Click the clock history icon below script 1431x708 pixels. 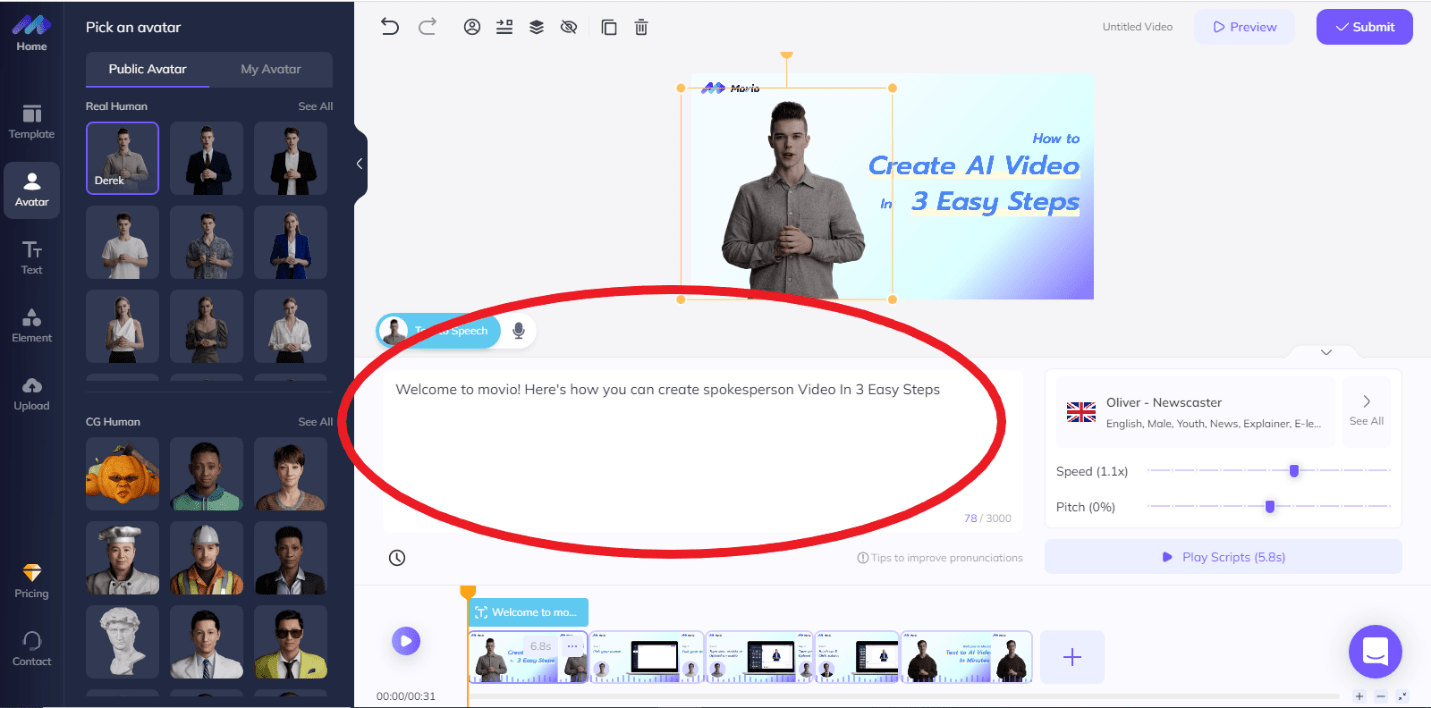397,558
